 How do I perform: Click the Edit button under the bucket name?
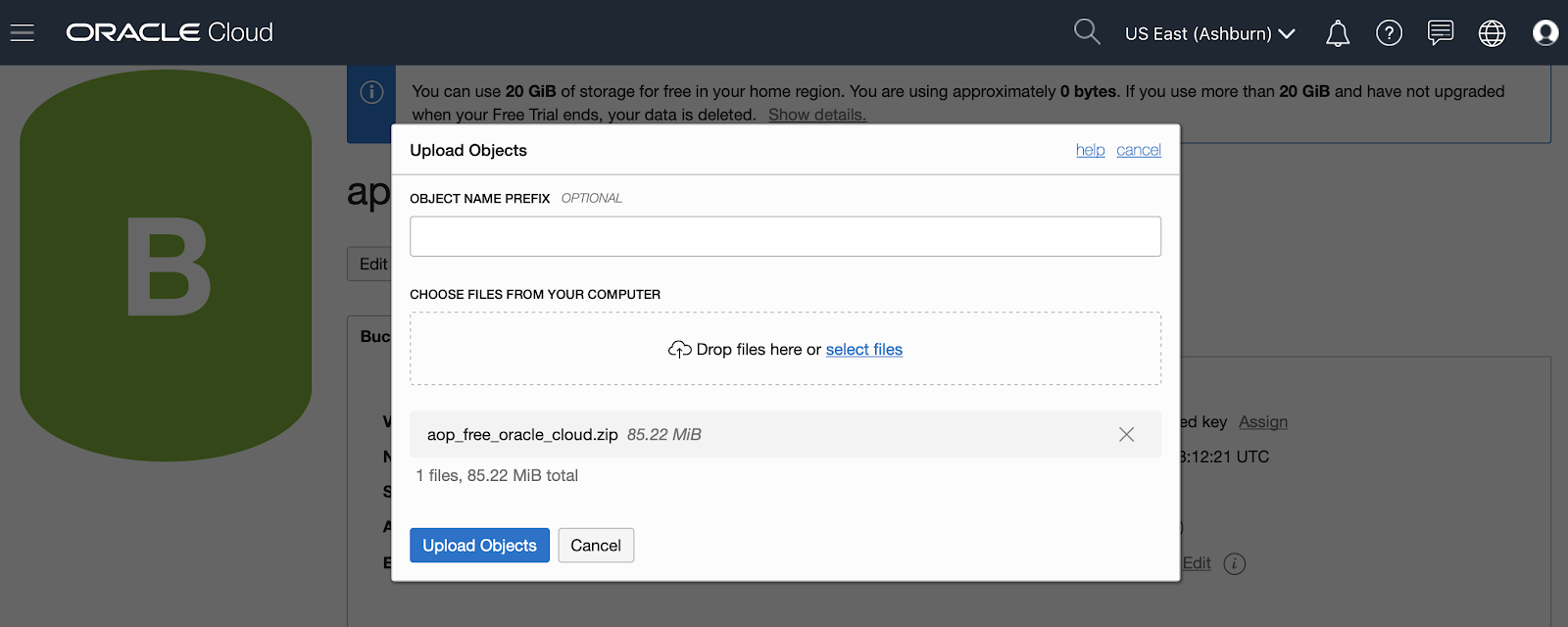tap(370, 265)
